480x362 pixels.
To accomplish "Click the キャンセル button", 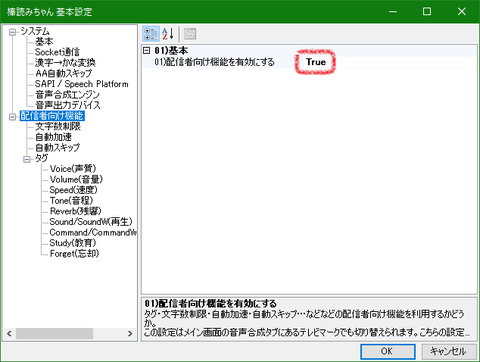I will [x=448, y=351].
